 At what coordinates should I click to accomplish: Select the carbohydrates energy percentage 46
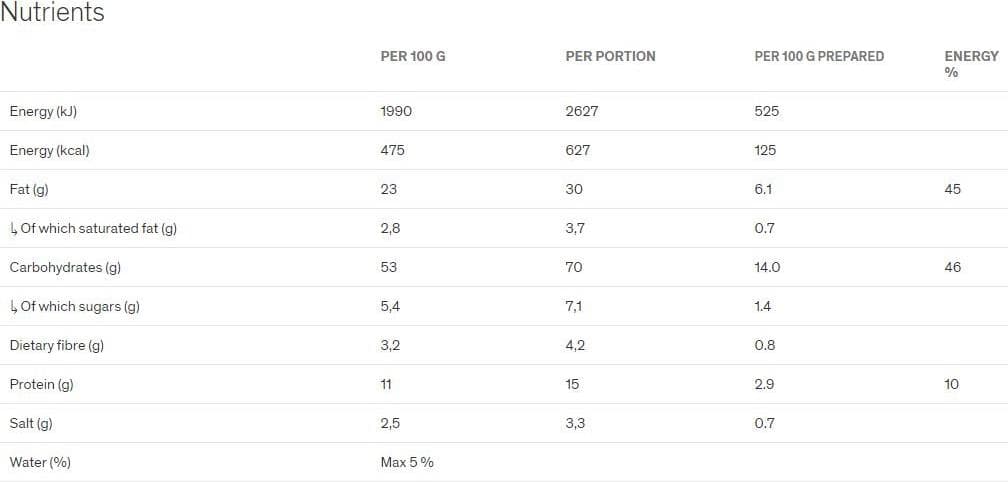(x=953, y=267)
